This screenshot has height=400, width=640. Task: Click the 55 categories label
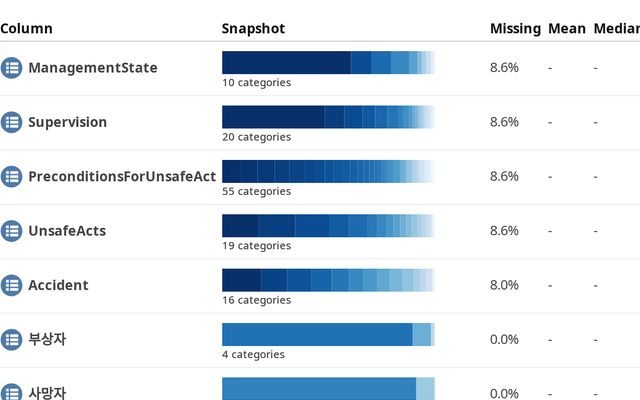pos(256,191)
